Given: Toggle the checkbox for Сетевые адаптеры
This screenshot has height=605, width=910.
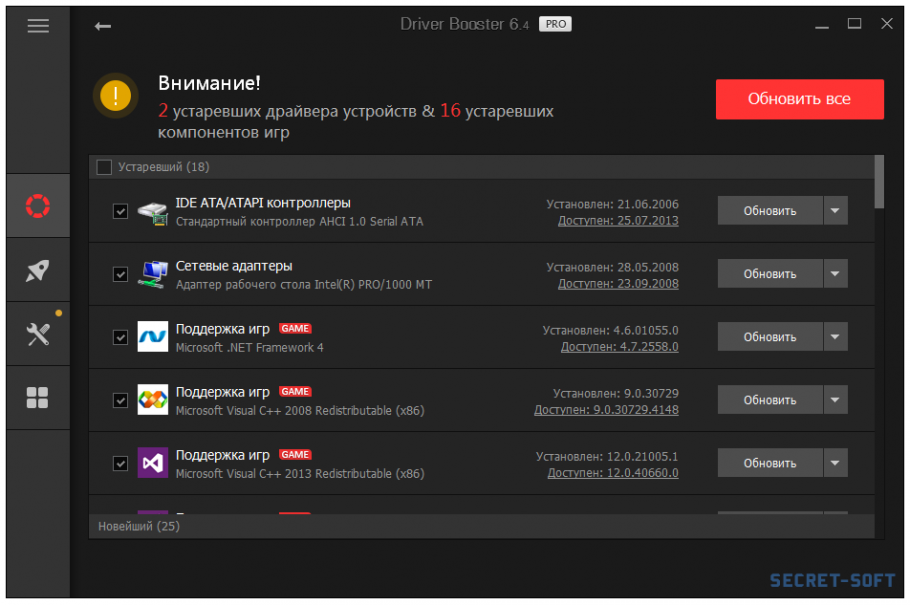Looking at the screenshot, I should tap(120, 274).
